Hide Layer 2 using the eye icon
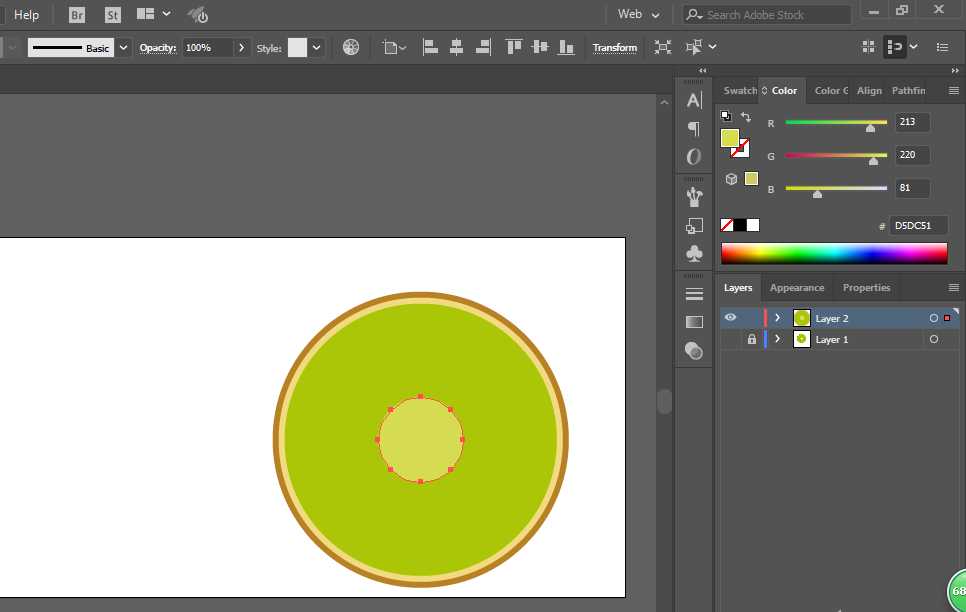Viewport: 966px width, 612px height. point(730,318)
